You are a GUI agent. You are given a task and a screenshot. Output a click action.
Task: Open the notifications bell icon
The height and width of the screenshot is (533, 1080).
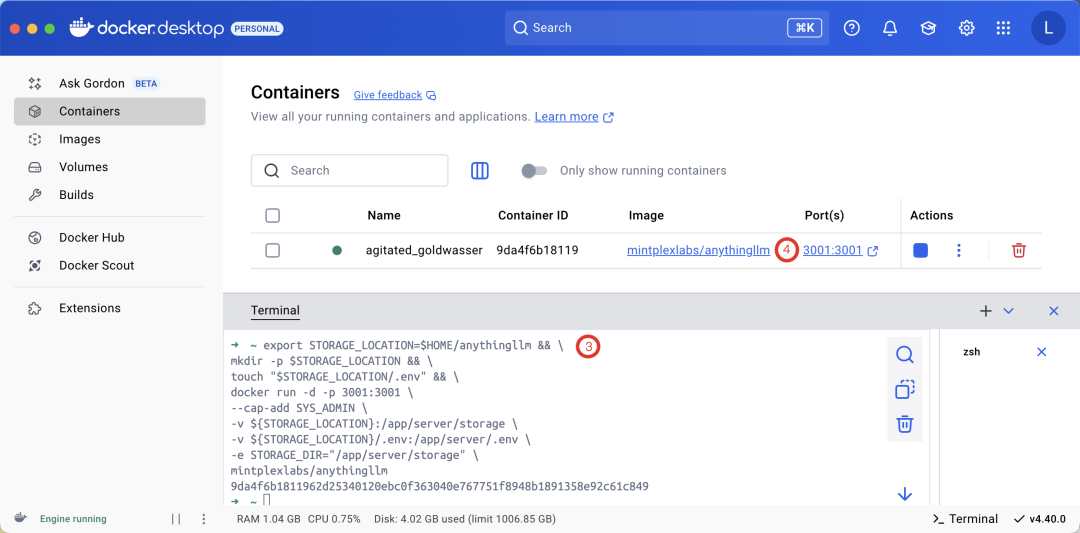tap(890, 28)
